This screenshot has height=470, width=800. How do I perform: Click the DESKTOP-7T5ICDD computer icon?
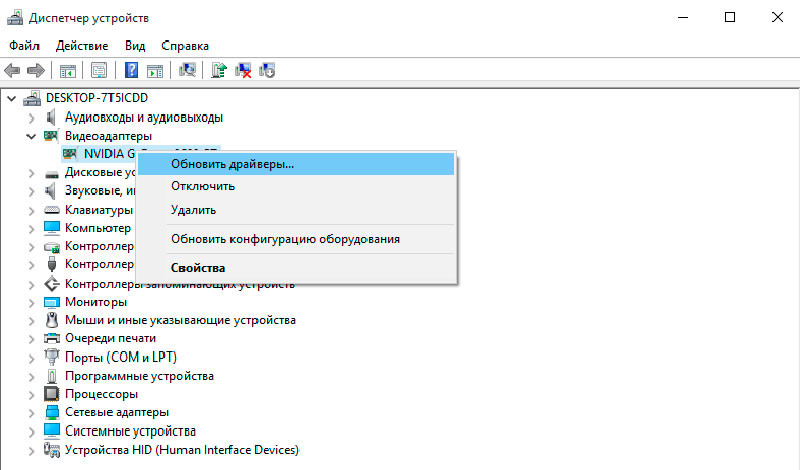point(32,98)
